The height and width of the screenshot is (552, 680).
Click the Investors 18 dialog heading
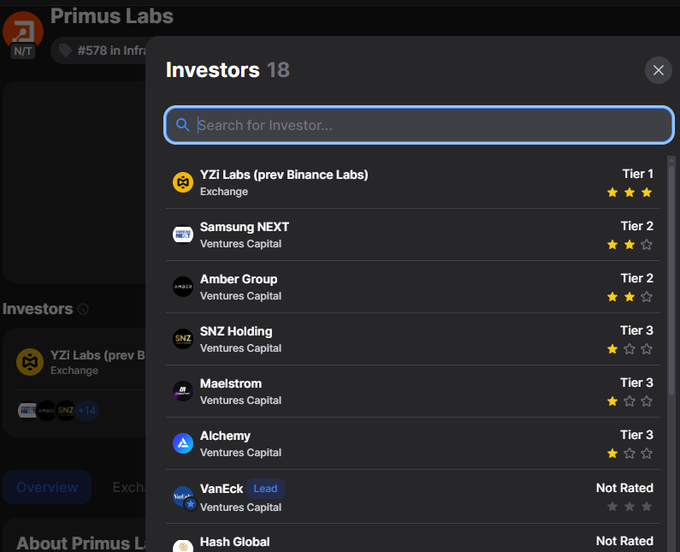(x=228, y=70)
